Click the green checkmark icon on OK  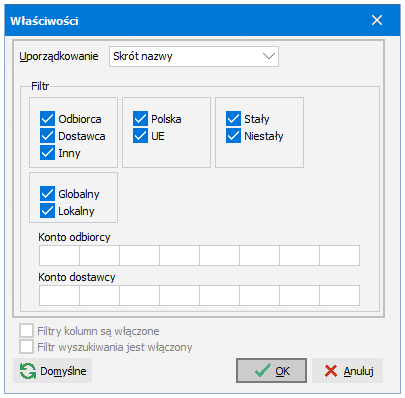pos(263,370)
